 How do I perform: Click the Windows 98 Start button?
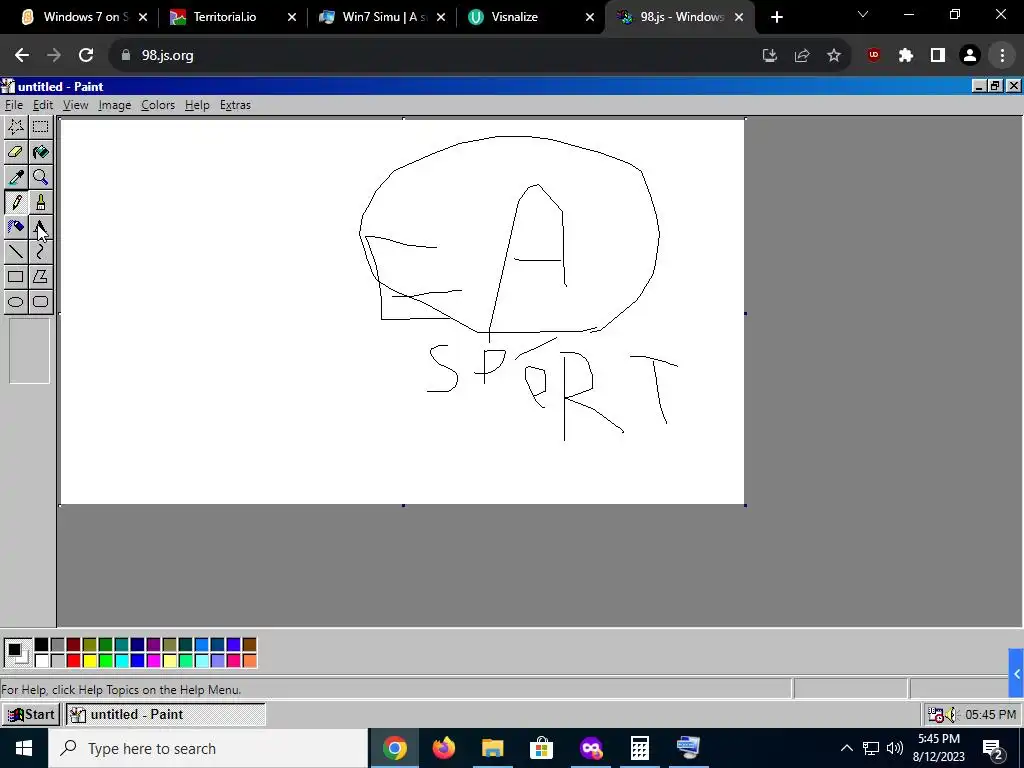[31, 714]
